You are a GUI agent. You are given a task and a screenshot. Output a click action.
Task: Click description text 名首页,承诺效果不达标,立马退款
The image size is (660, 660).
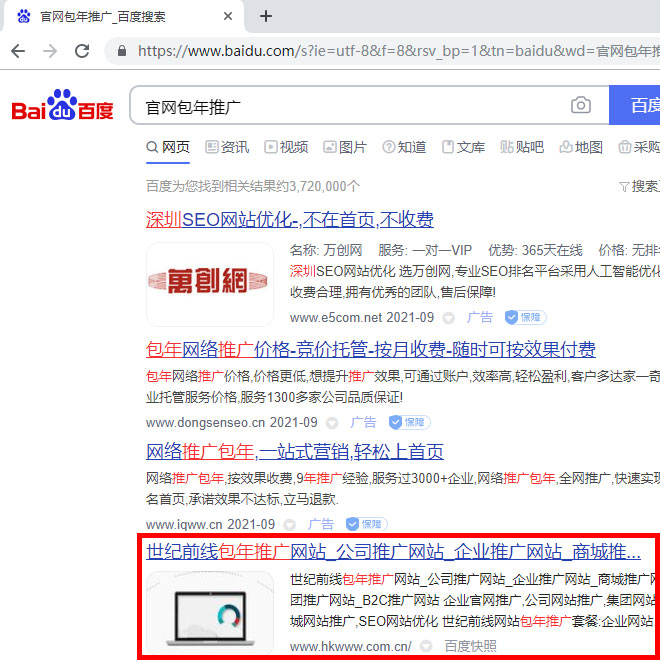(242, 499)
